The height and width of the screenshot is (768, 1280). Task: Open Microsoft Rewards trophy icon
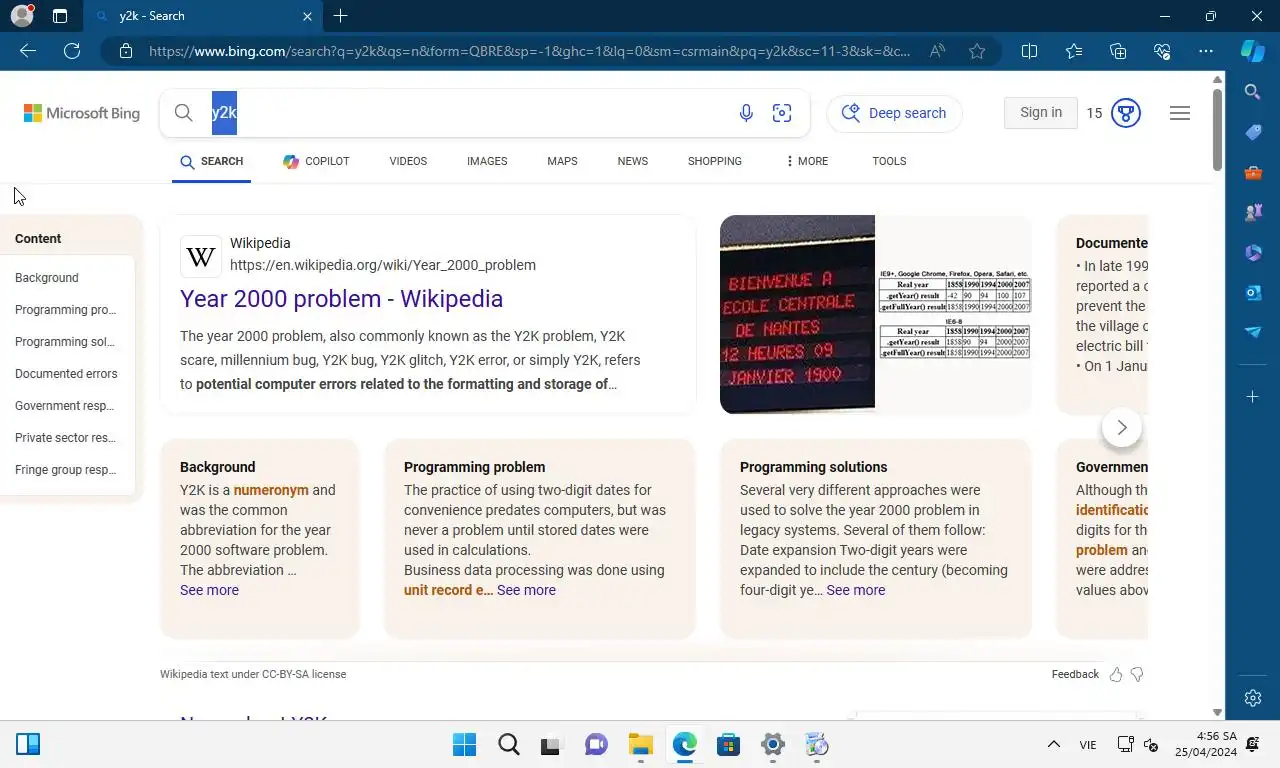pyautogui.click(x=1126, y=113)
